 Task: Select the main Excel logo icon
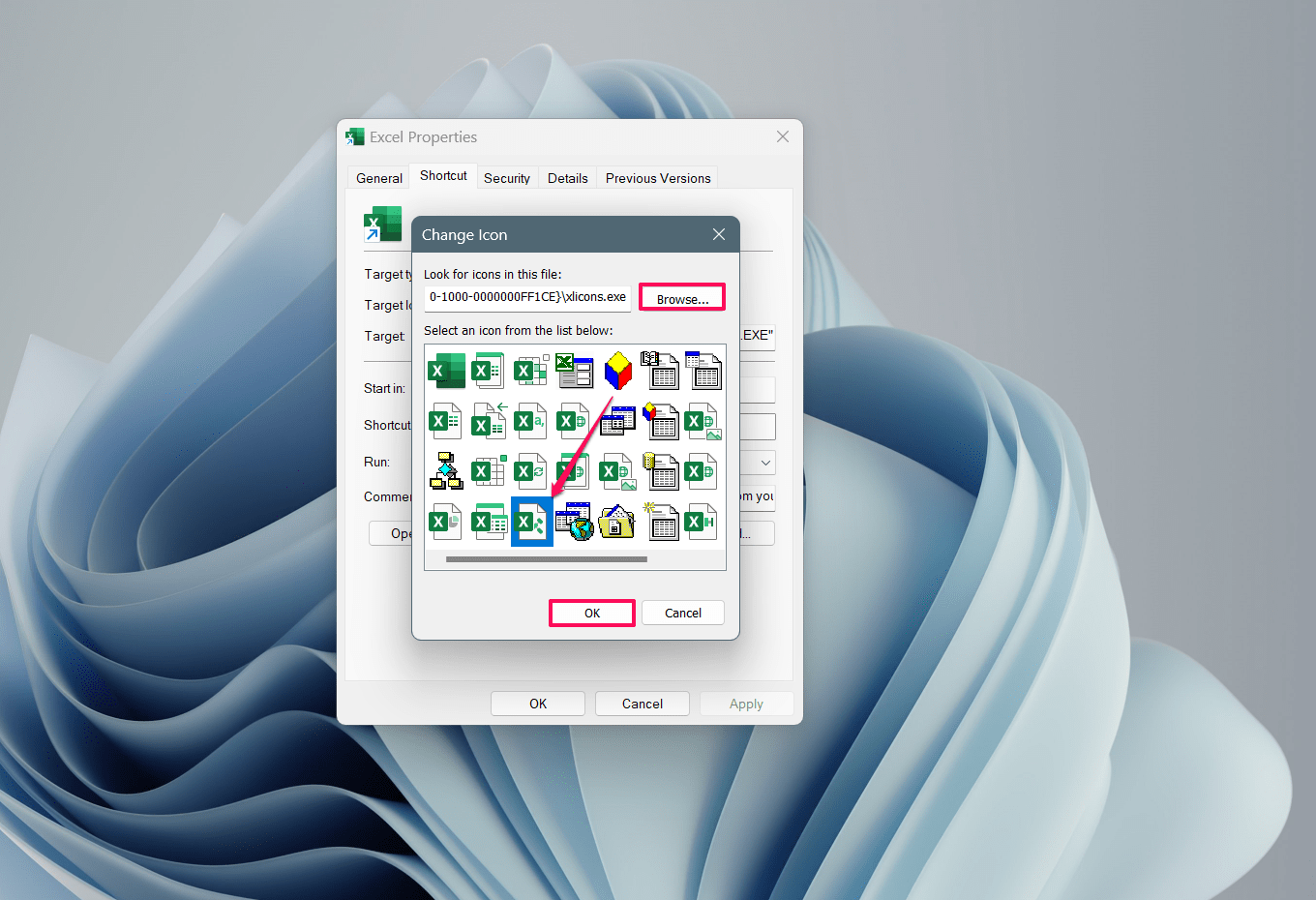446,371
